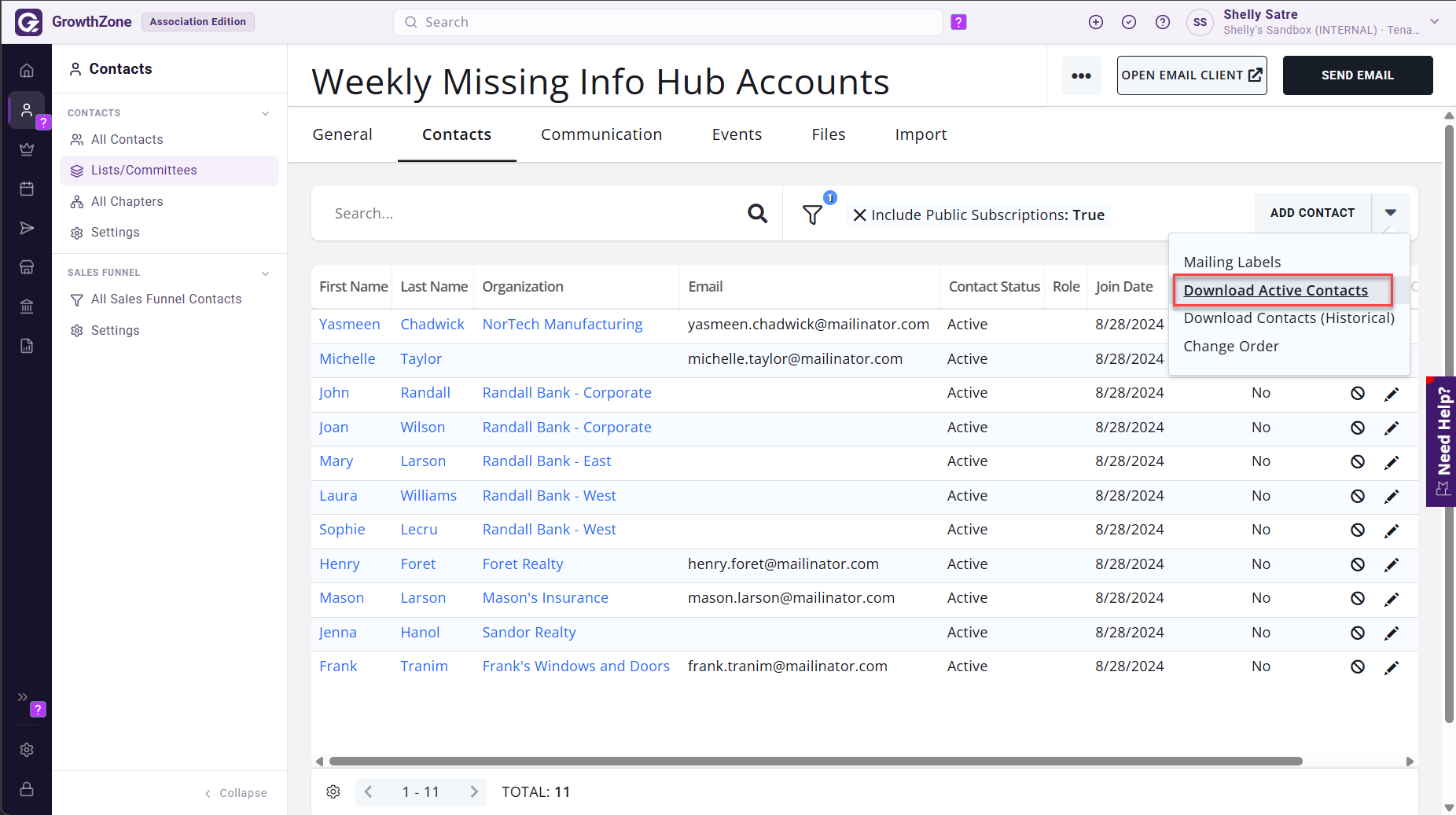This screenshot has width=1456, height=815.
Task: Sort by the Contact Status column header
Action: click(x=994, y=287)
